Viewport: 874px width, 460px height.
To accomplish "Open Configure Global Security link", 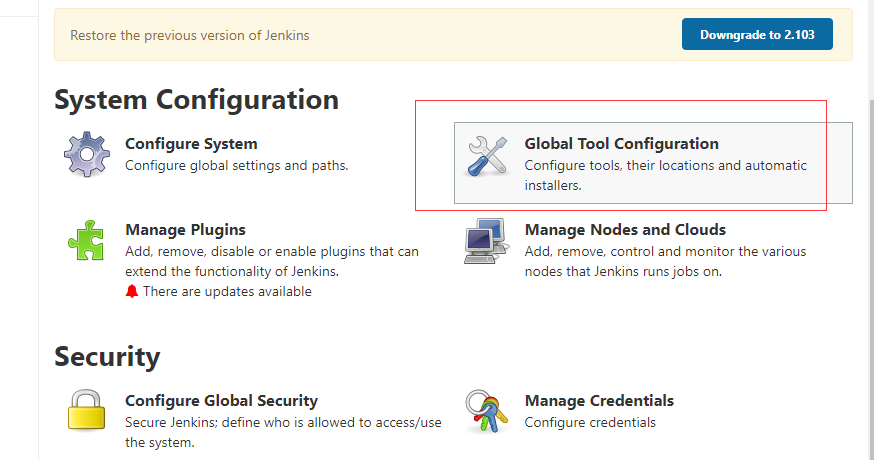I will (x=221, y=400).
